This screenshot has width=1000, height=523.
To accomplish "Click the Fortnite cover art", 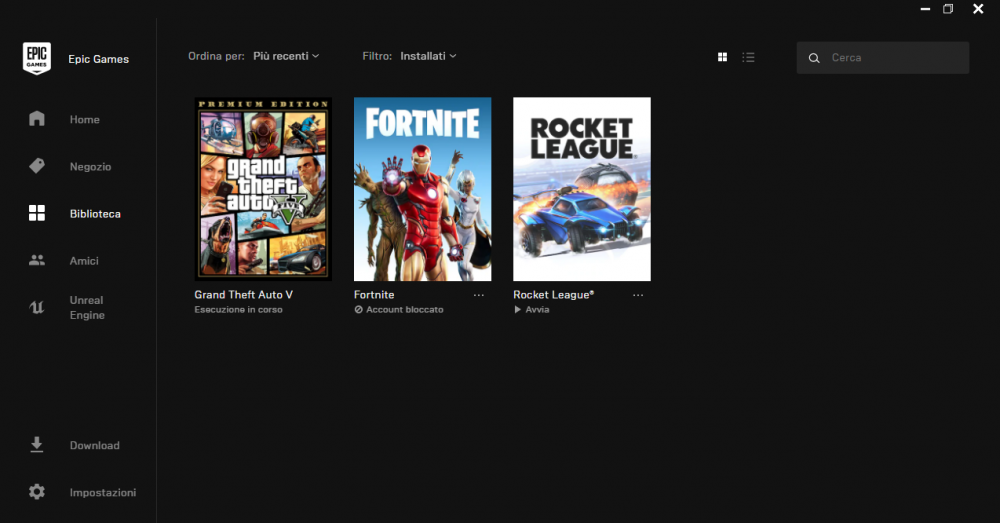I will point(423,189).
